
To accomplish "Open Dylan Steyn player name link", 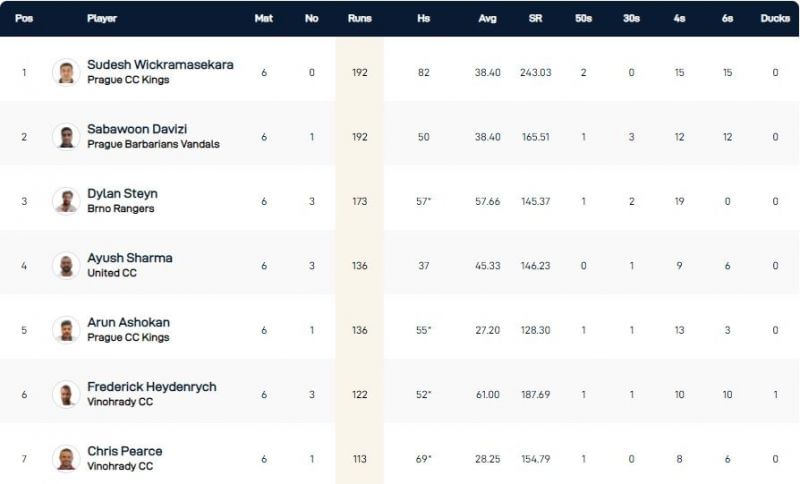I will coord(122,193).
